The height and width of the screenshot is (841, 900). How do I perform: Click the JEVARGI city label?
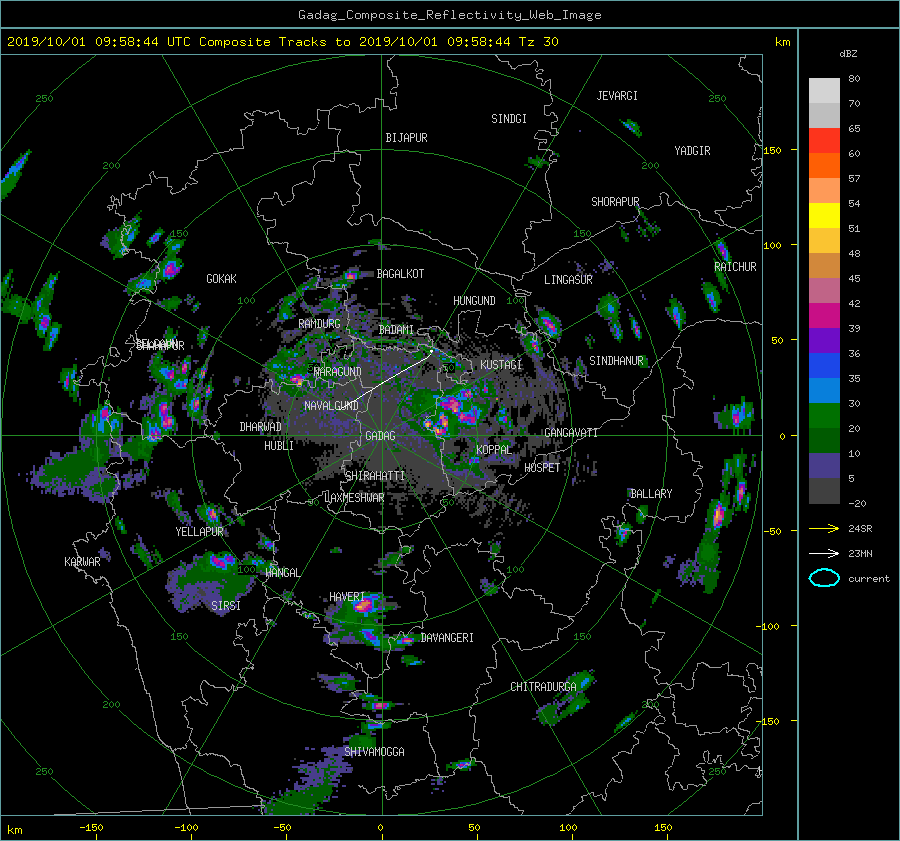(x=617, y=96)
